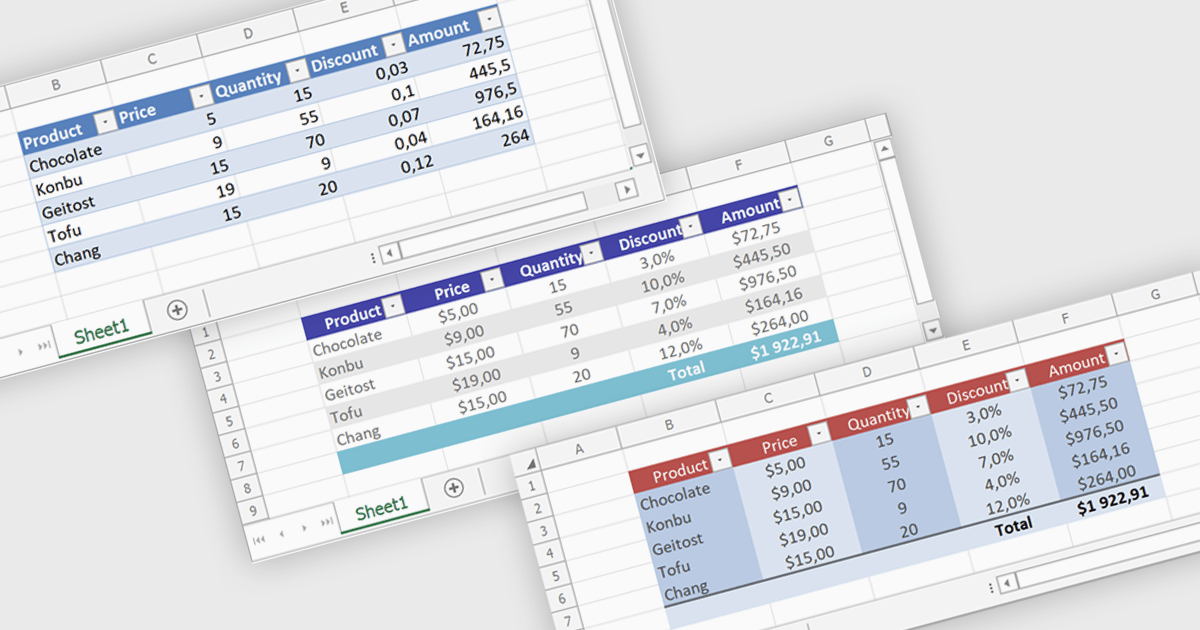
Task: Add a new sheet in the purple table window
Action: point(453,487)
